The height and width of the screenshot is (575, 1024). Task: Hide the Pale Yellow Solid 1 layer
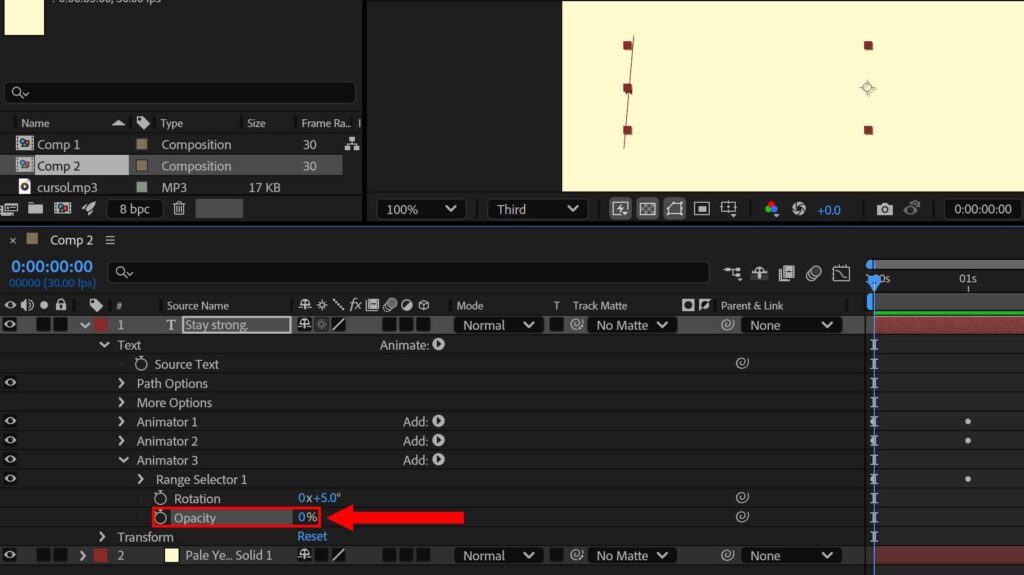(10, 555)
